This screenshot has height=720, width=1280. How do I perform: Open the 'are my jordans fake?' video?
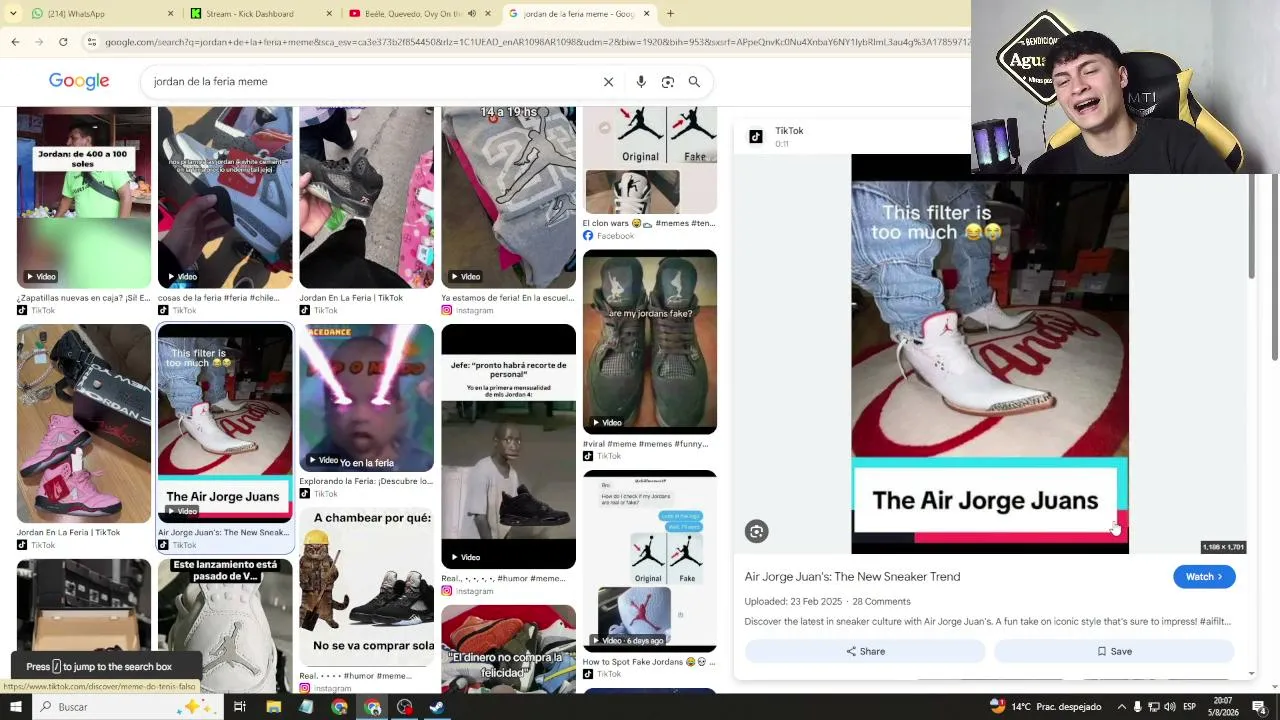(650, 341)
